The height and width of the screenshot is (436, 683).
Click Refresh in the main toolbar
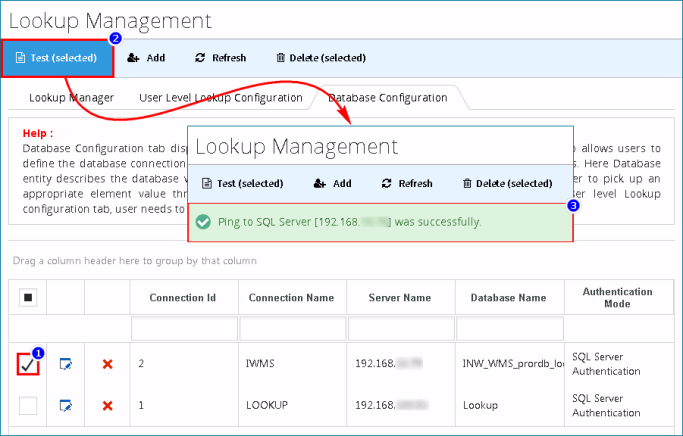(221, 58)
